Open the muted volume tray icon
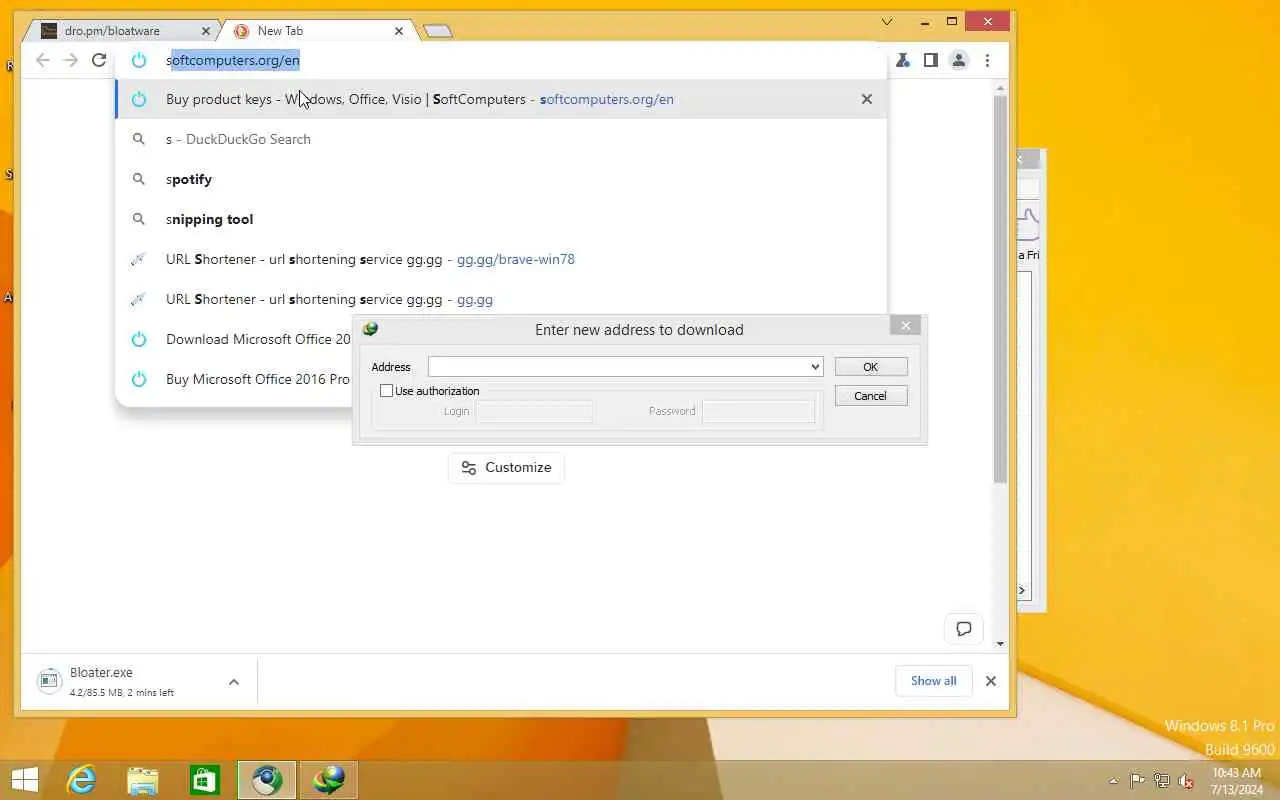The image size is (1280, 800). click(1186, 781)
